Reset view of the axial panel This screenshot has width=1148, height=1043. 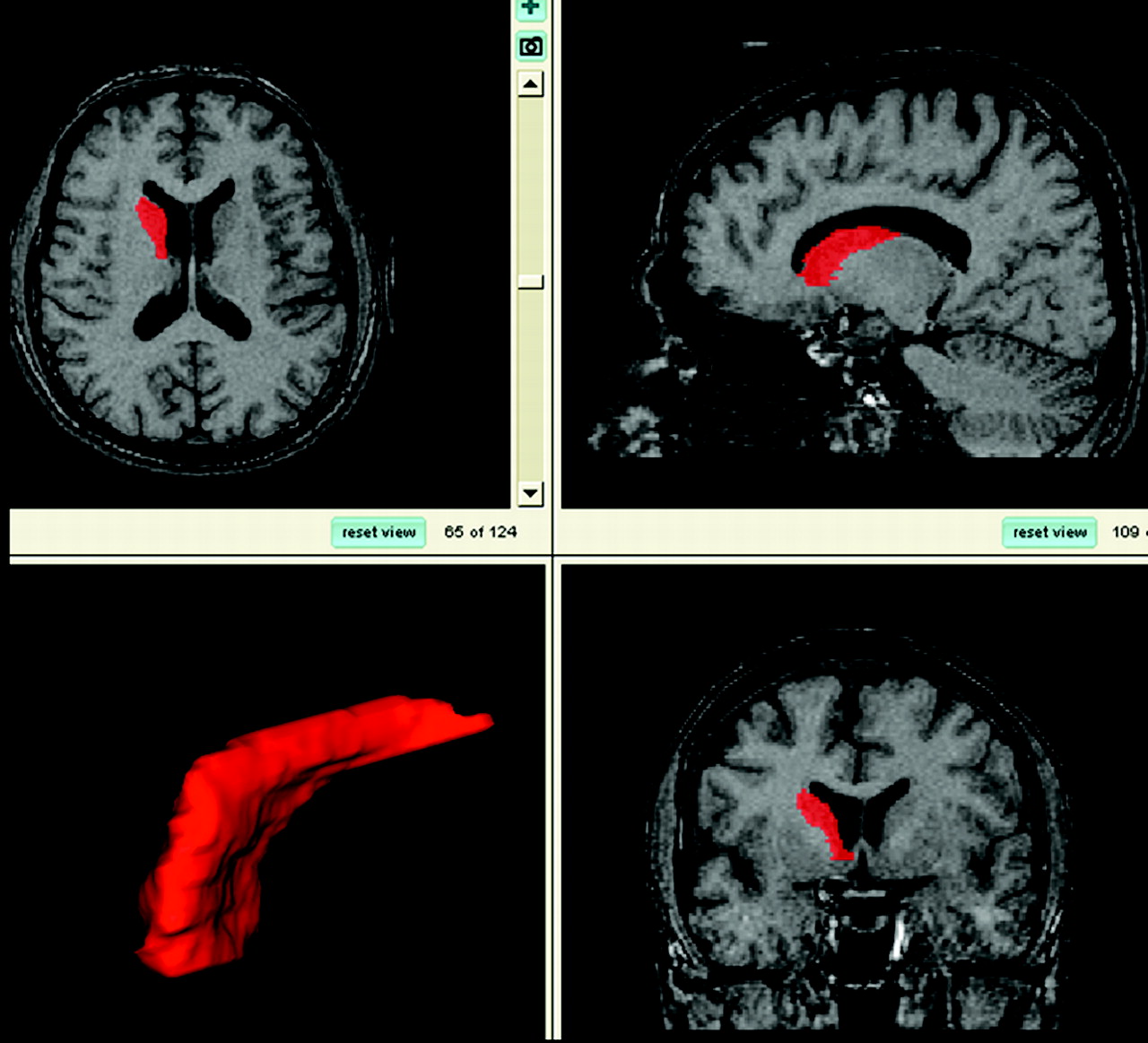[378, 533]
